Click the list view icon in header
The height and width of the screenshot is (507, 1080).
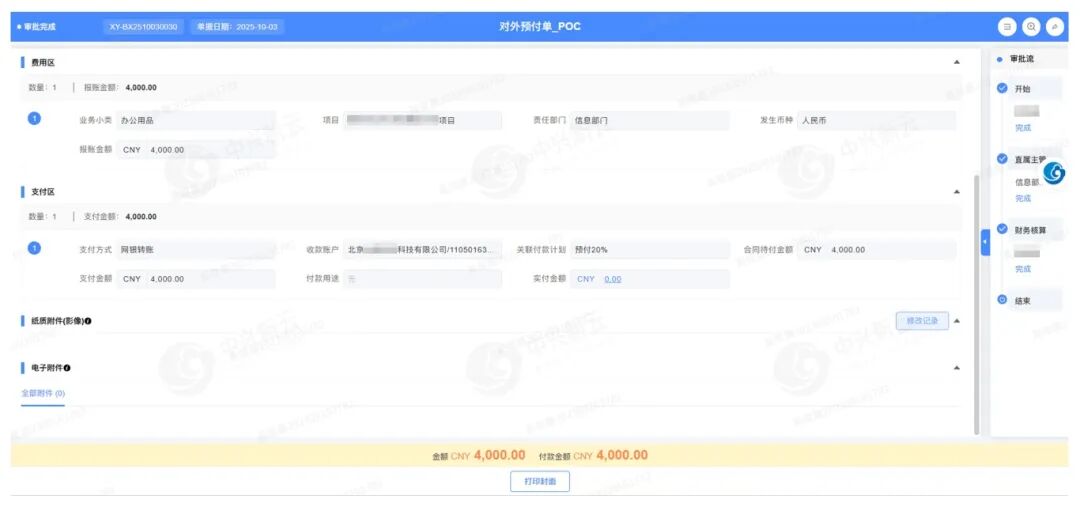1007,27
